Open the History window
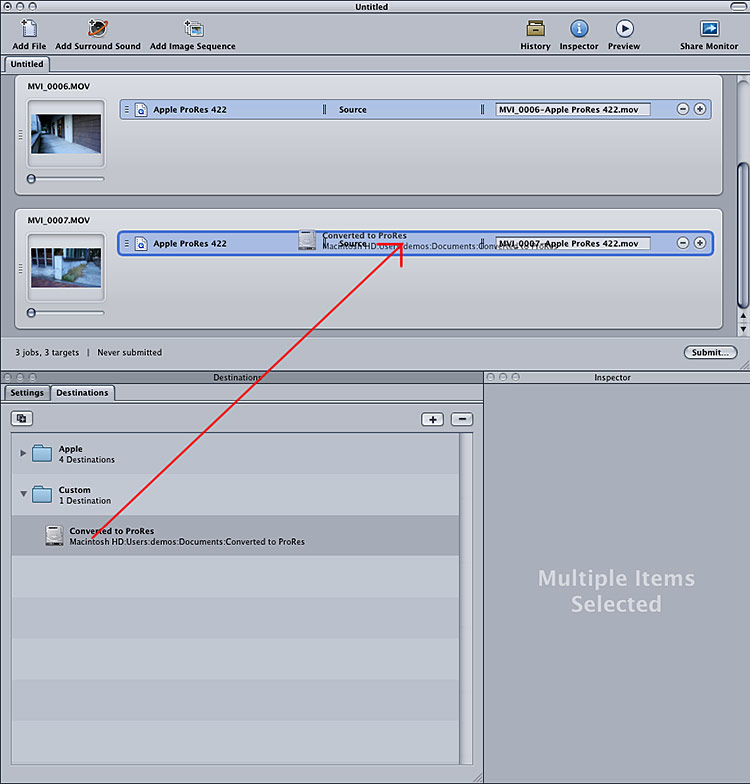This screenshot has height=784, width=750. click(x=535, y=29)
